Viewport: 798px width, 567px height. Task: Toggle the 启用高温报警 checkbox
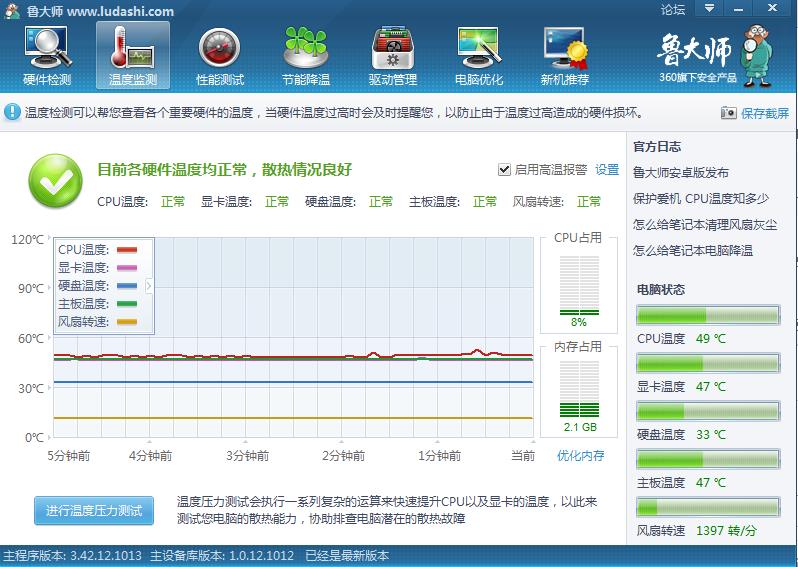tap(504, 169)
